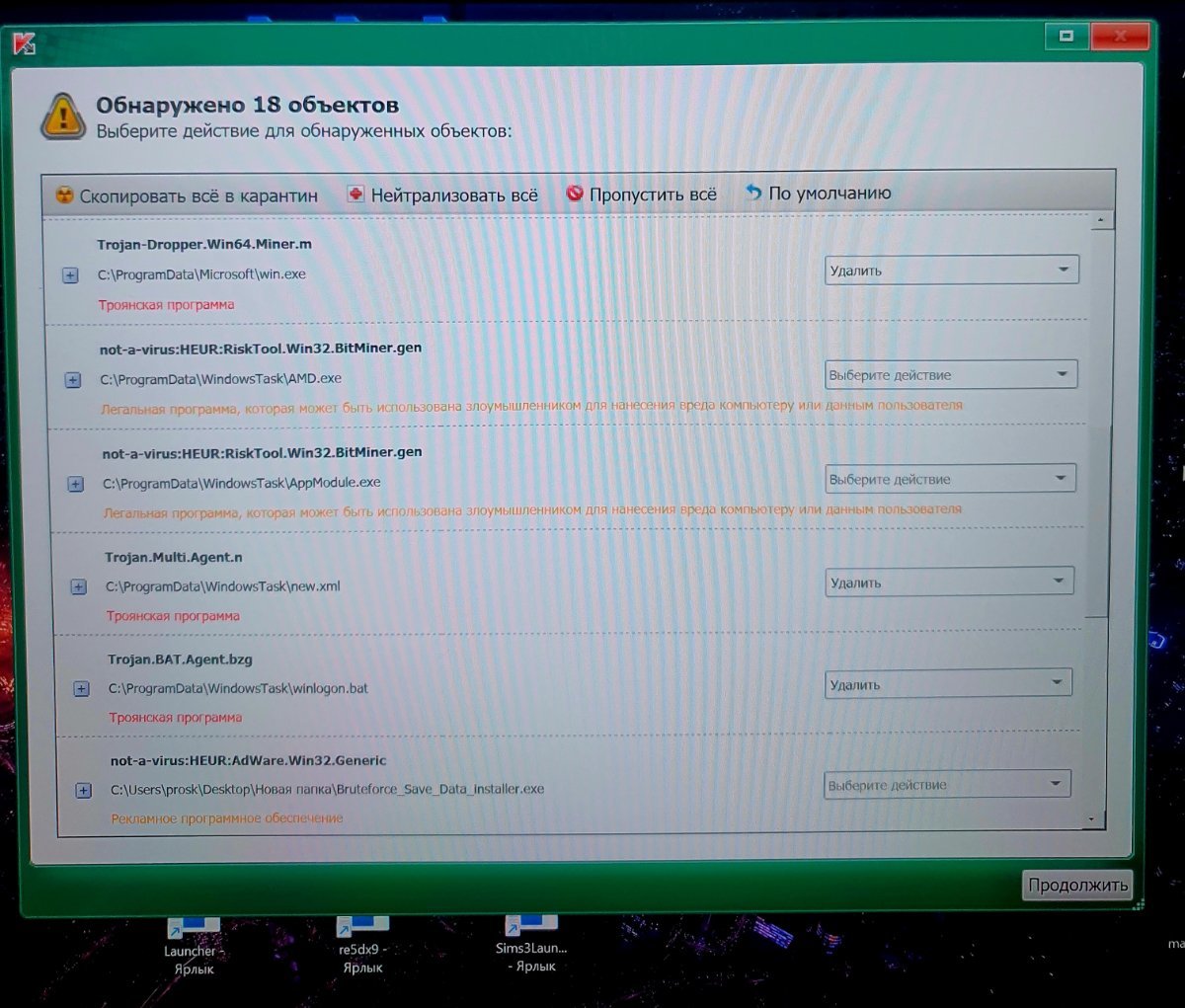Expand the Bruteforce_Save_Data_installer.exe entry

tap(84, 790)
